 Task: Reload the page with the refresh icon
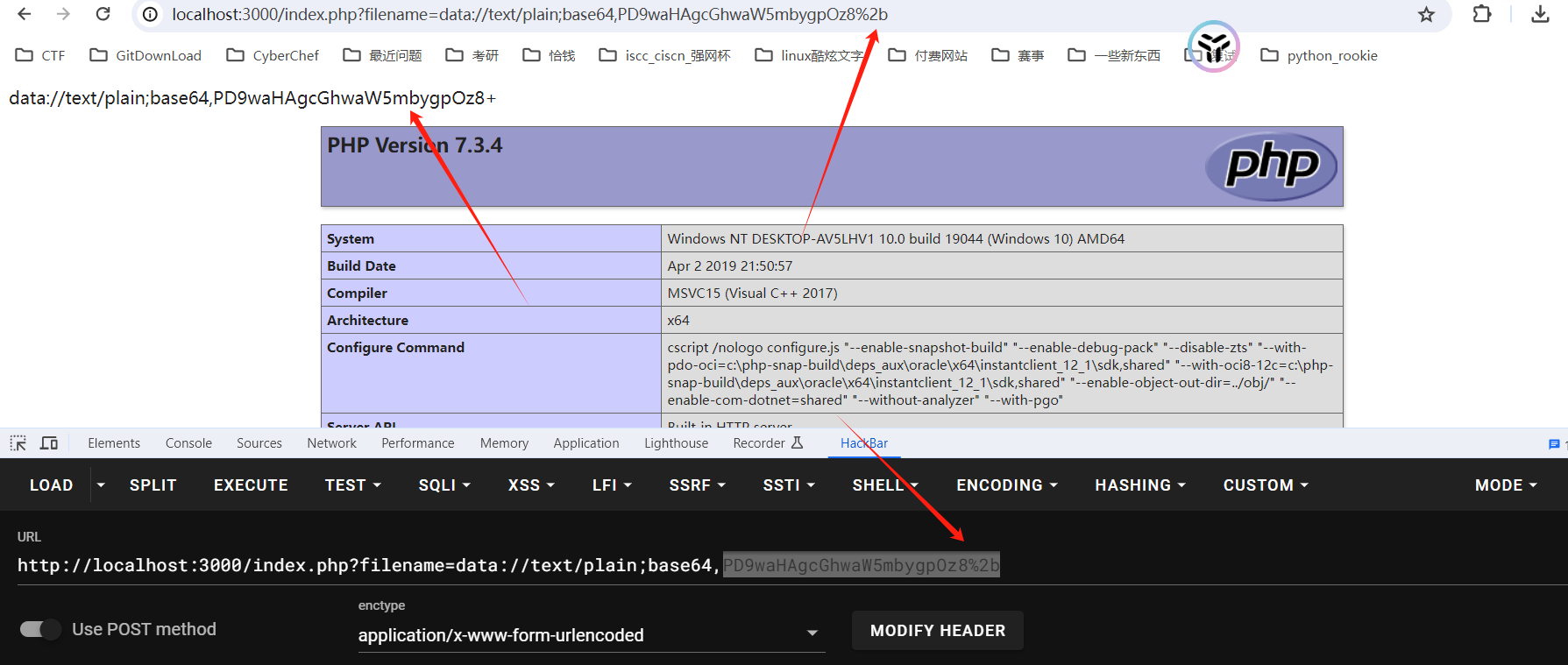tap(103, 14)
